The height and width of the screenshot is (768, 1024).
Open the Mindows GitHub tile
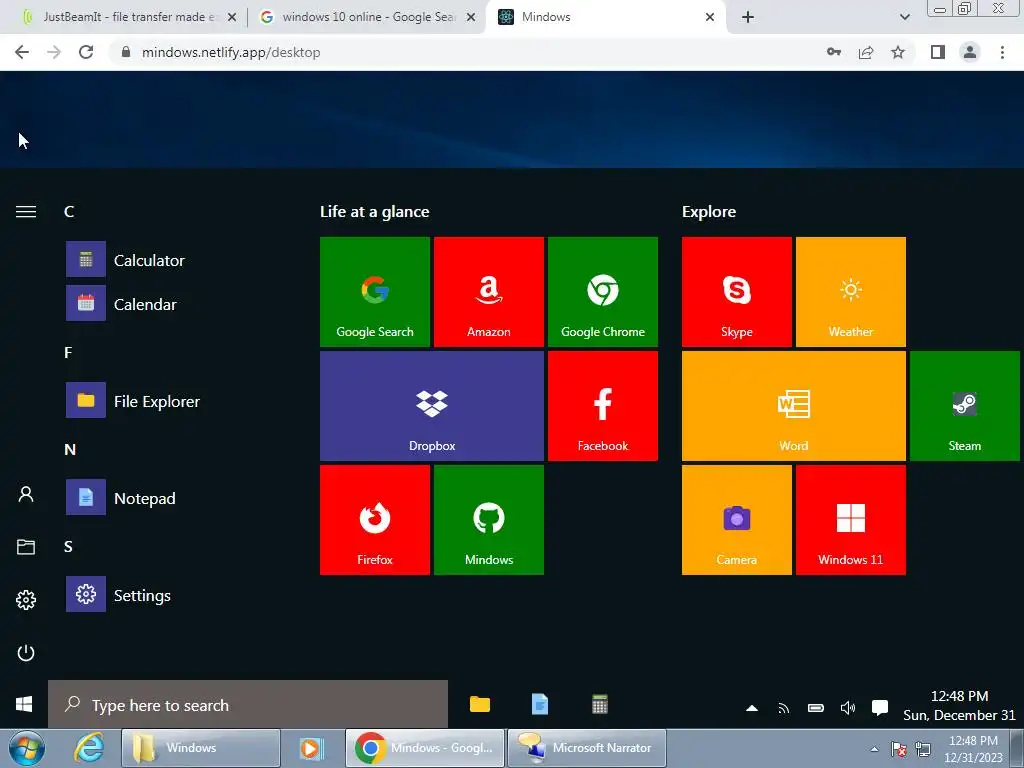(x=488, y=520)
